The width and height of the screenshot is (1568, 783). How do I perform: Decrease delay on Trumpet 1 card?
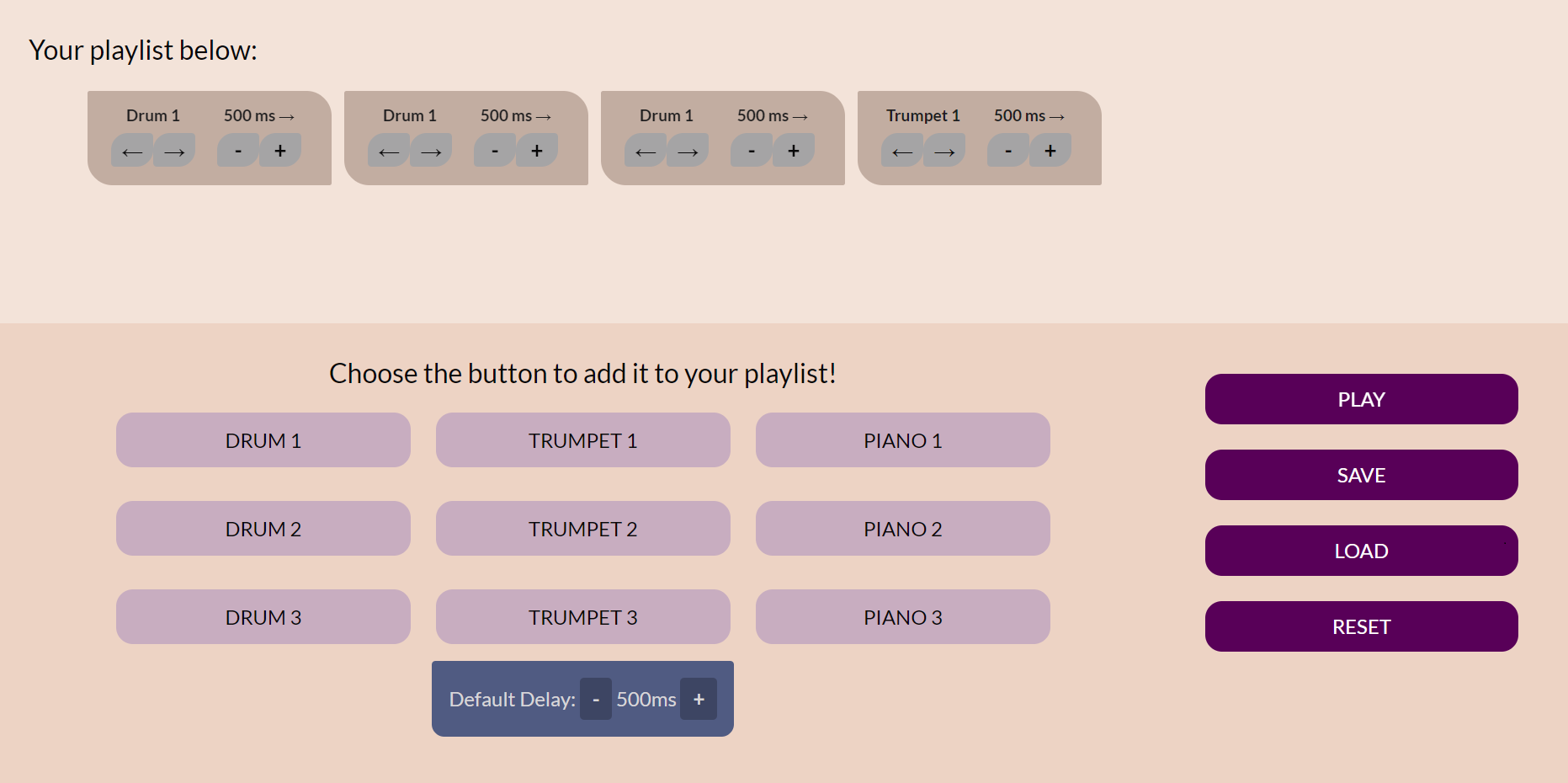tap(1008, 151)
